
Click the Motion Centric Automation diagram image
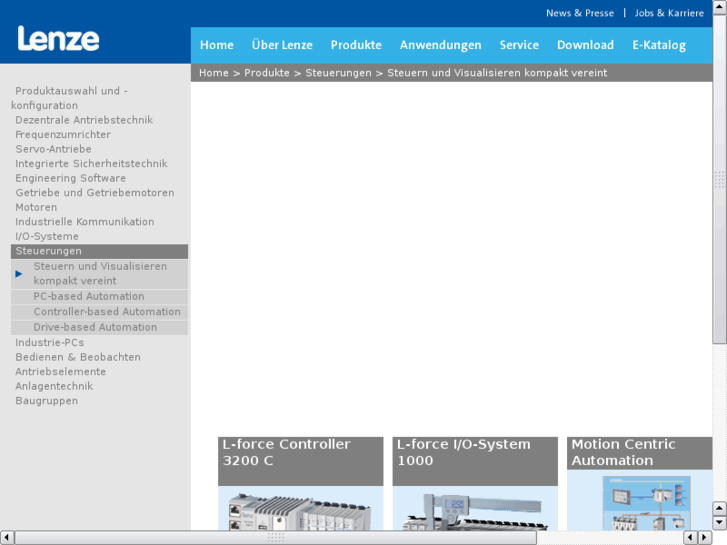647,502
